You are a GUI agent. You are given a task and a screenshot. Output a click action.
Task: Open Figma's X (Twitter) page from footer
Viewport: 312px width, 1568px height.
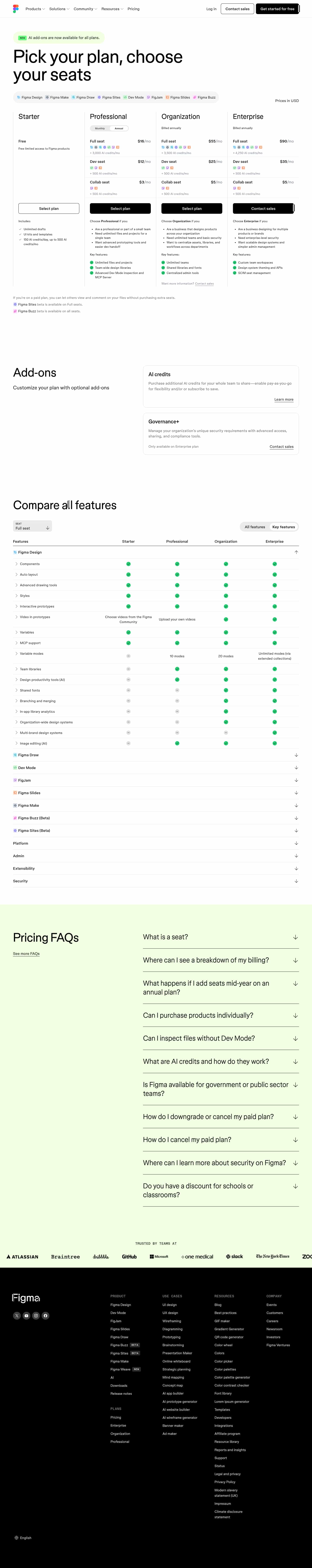pyautogui.click(x=17, y=1315)
